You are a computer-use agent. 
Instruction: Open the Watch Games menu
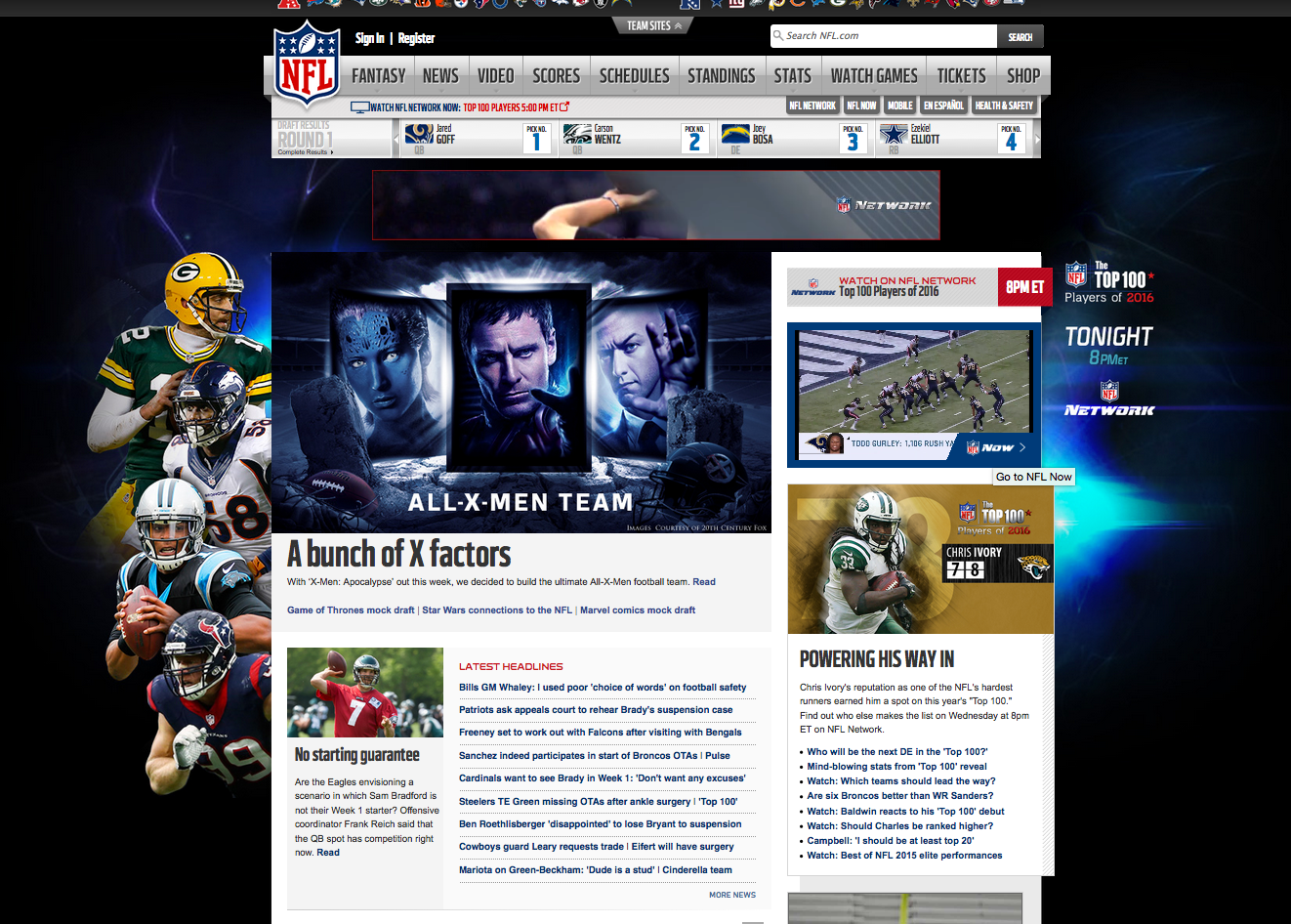[874, 75]
